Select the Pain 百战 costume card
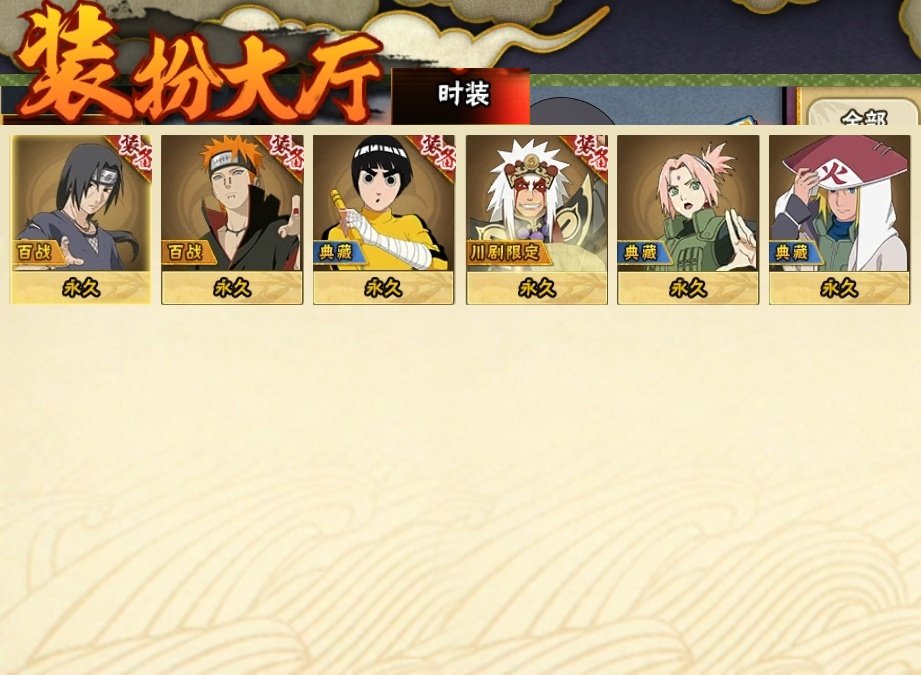This screenshot has height=675, width=921. 232,219
